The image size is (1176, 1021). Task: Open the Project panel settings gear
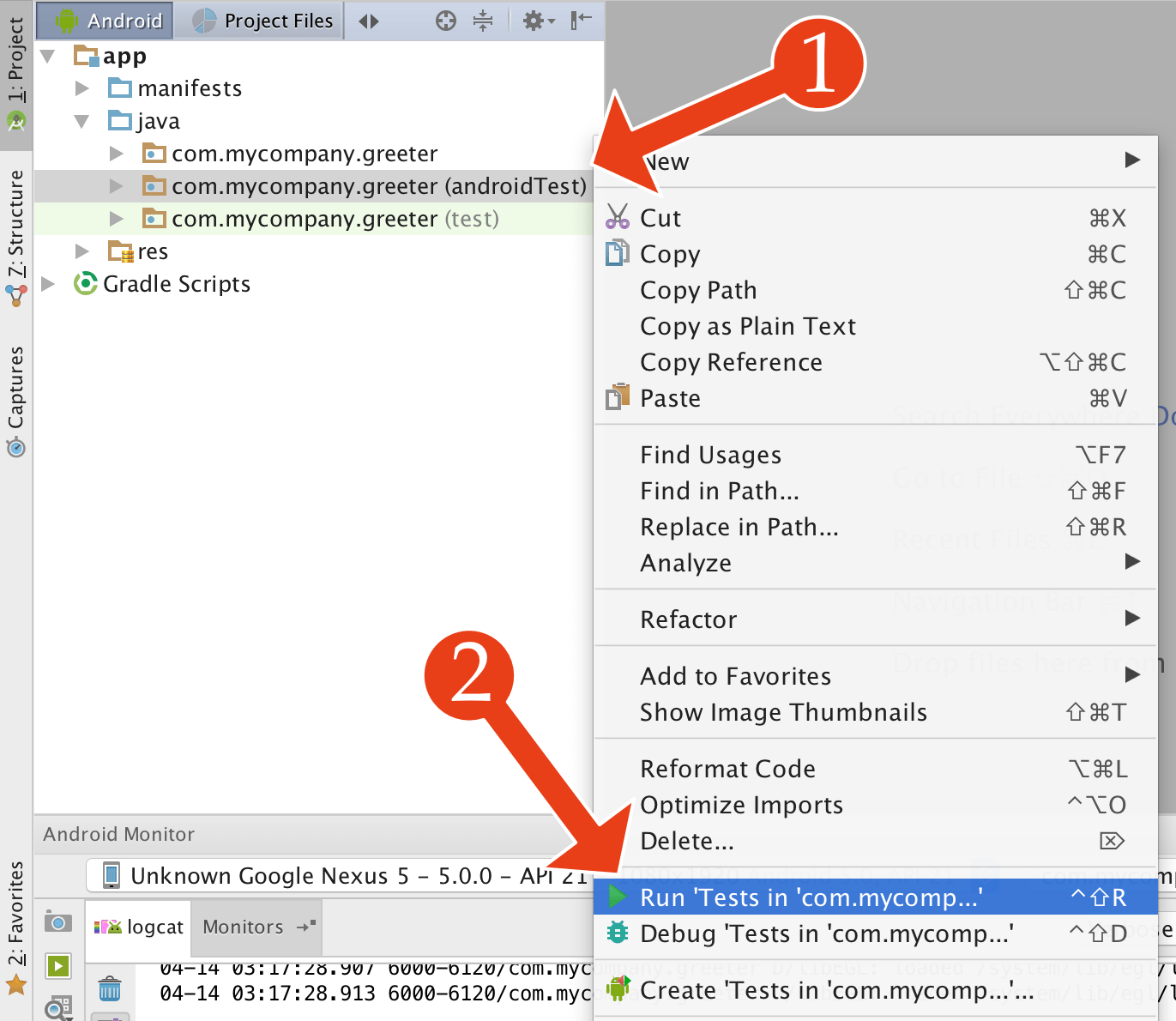pyautogui.click(x=534, y=21)
